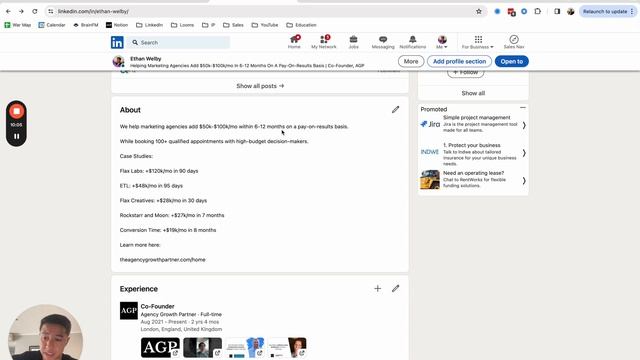Viewport: 640px width, 360px height.
Task: Click 'Flax Labs: +$120k/mo in 90 days' text
Action: (159, 171)
